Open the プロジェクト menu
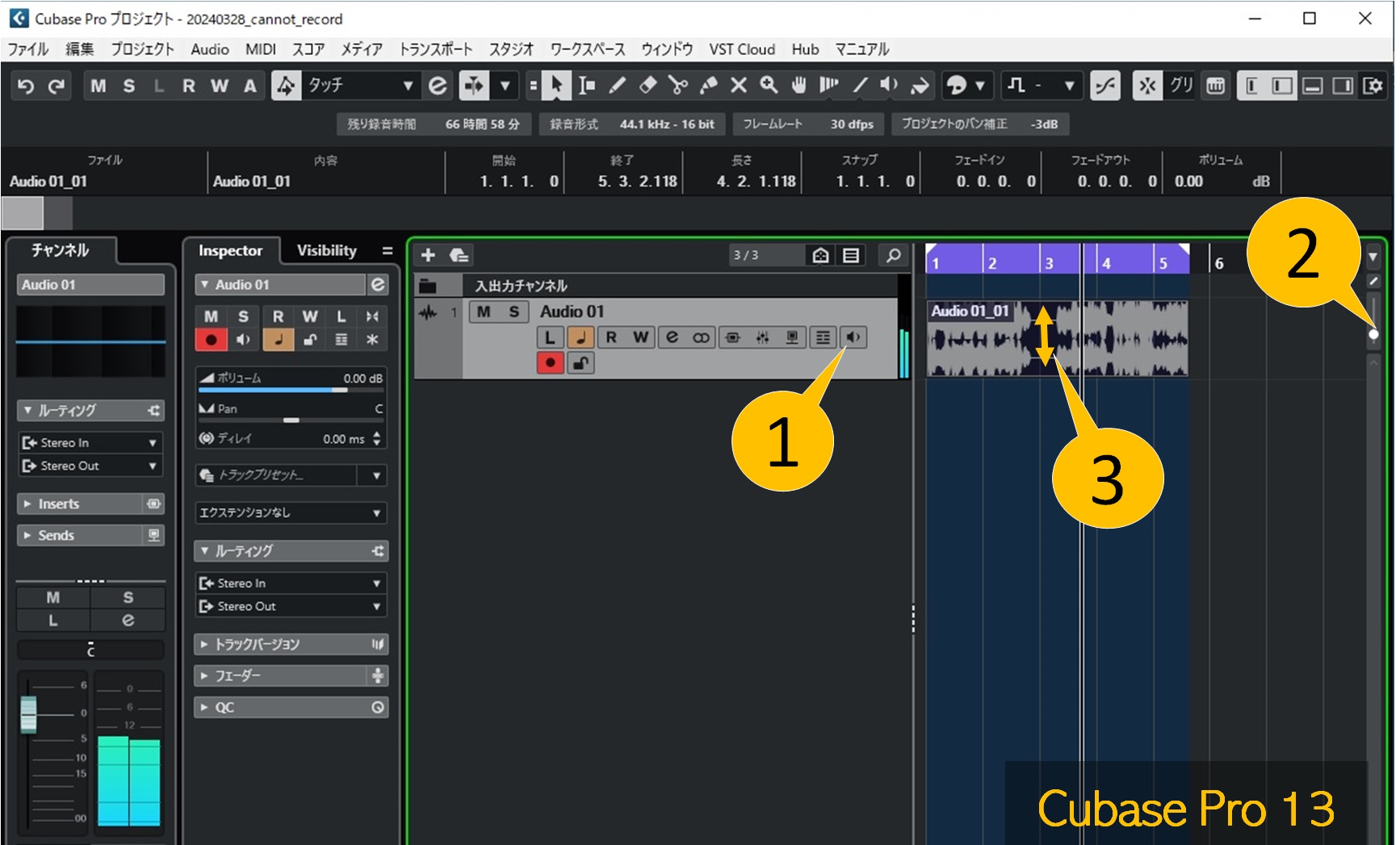Image resolution: width=1400 pixels, height=845 pixels. pyautogui.click(x=142, y=49)
